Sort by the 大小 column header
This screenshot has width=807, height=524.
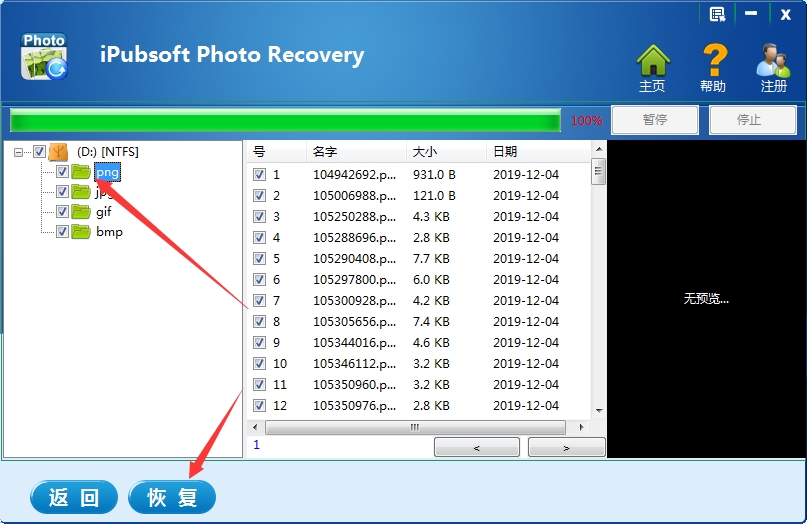point(446,152)
